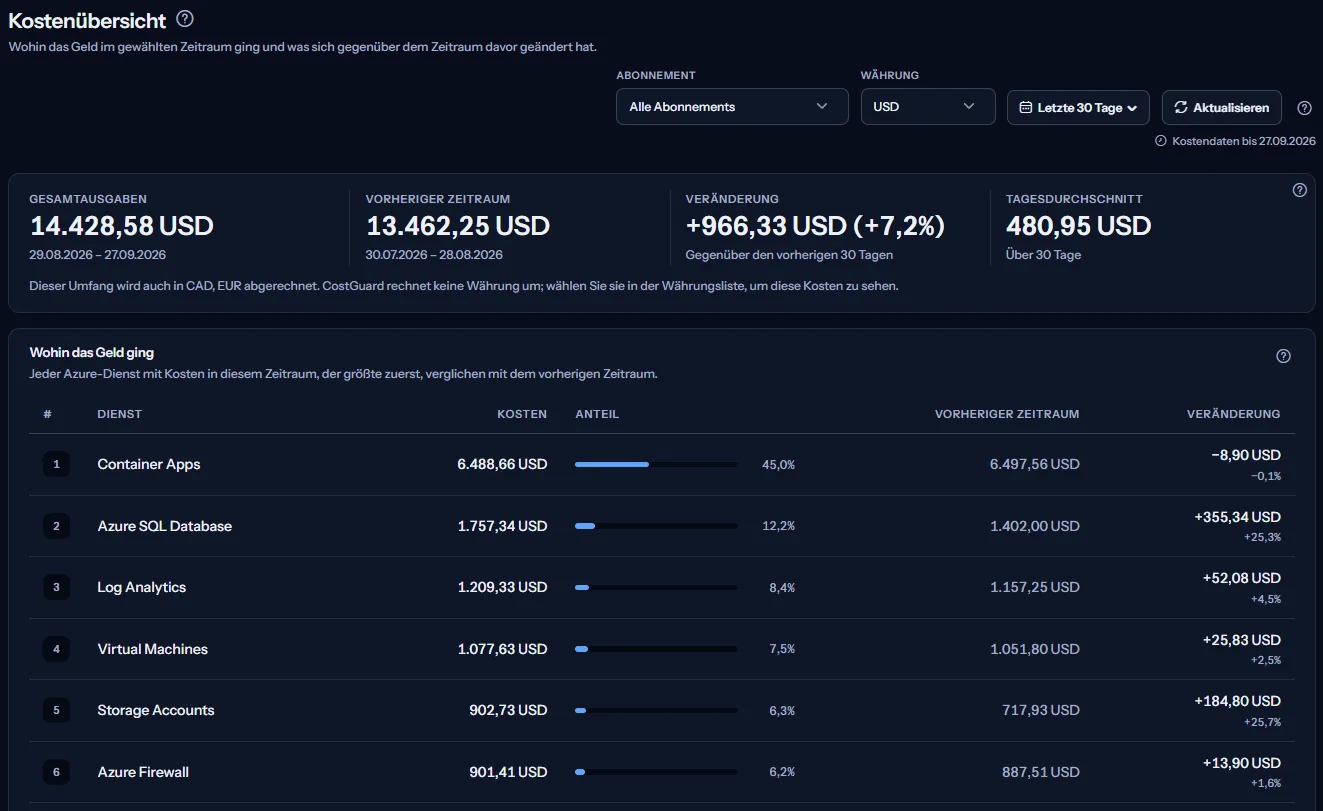Image resolution: width=1323 pixels, height=811 pixels.
Task: Select the 'Azure Firewall' service name
Action: (143, 772)
